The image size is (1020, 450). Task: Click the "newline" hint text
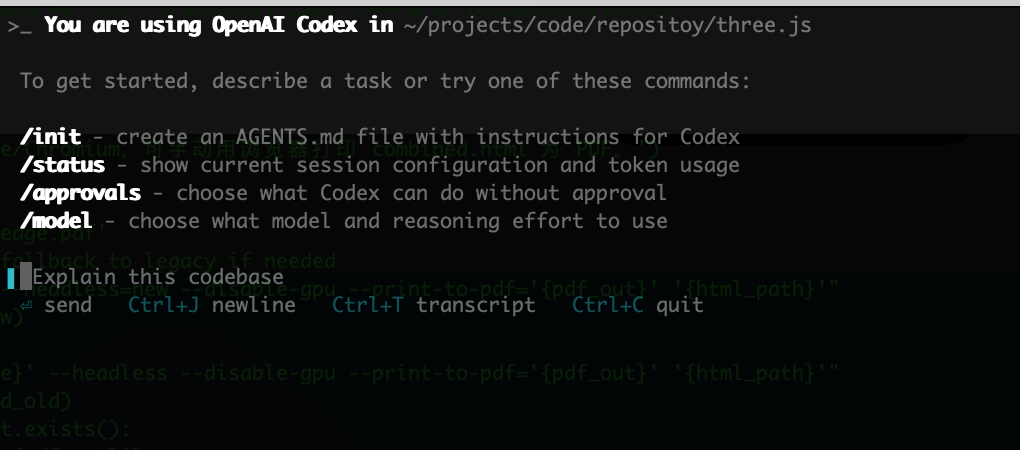[x=253, y=305]
